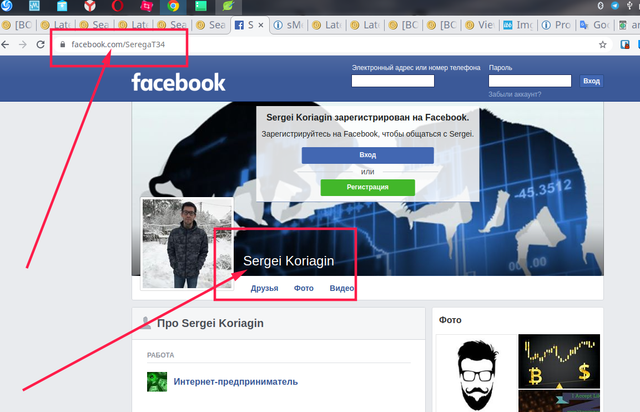Image resolution: width=640 pixels, height=412 pixels.
Task: Click the green workplace icon under Работа
Action: pyautogui.click(x=157, y=382)
